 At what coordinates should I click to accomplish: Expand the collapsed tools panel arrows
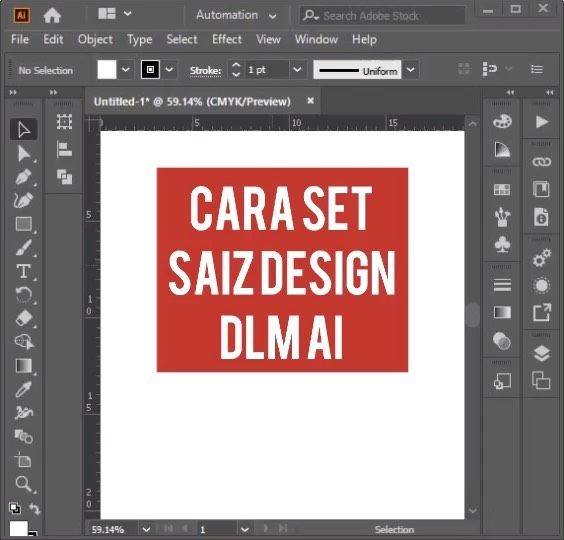[x=13, y=92]
